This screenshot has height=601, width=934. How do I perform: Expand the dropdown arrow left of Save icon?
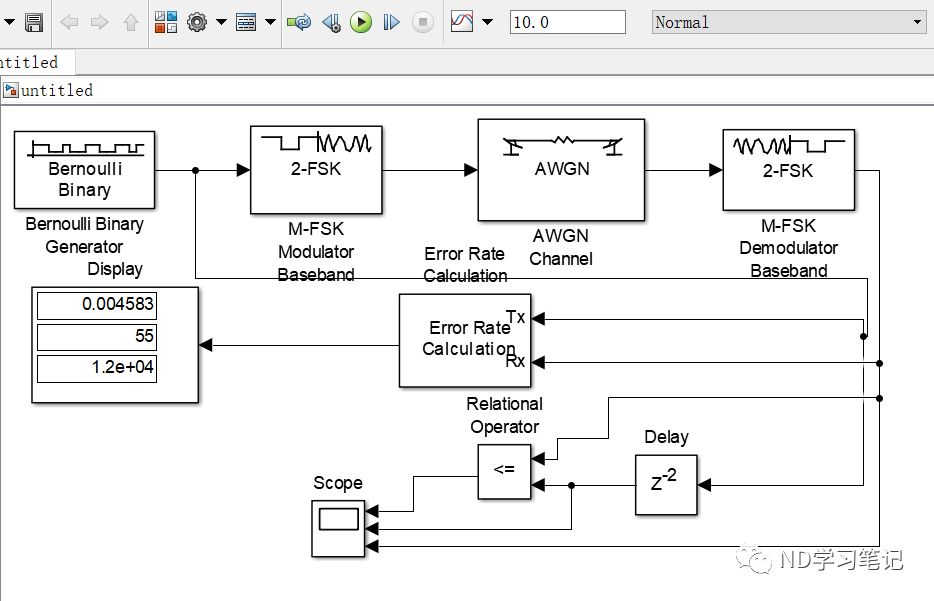coord(10,22)
